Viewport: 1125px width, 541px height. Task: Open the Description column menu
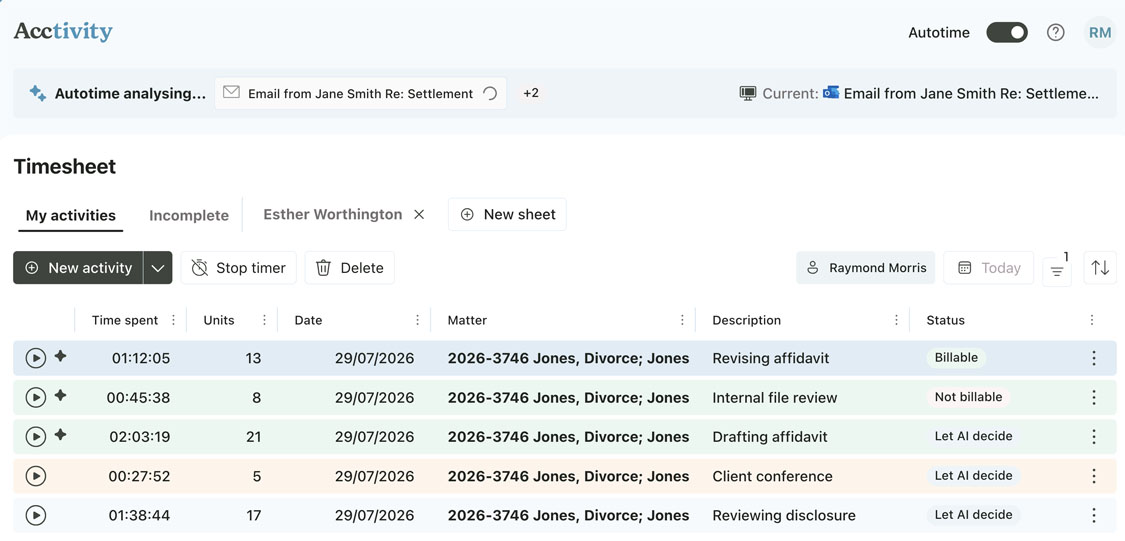896,320
